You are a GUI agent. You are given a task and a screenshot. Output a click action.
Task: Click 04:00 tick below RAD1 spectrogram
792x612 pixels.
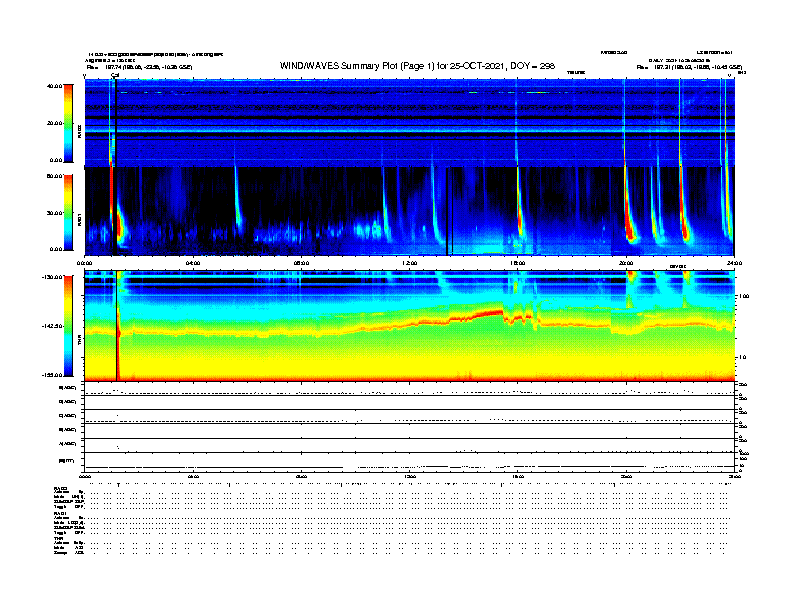point(193,263)
